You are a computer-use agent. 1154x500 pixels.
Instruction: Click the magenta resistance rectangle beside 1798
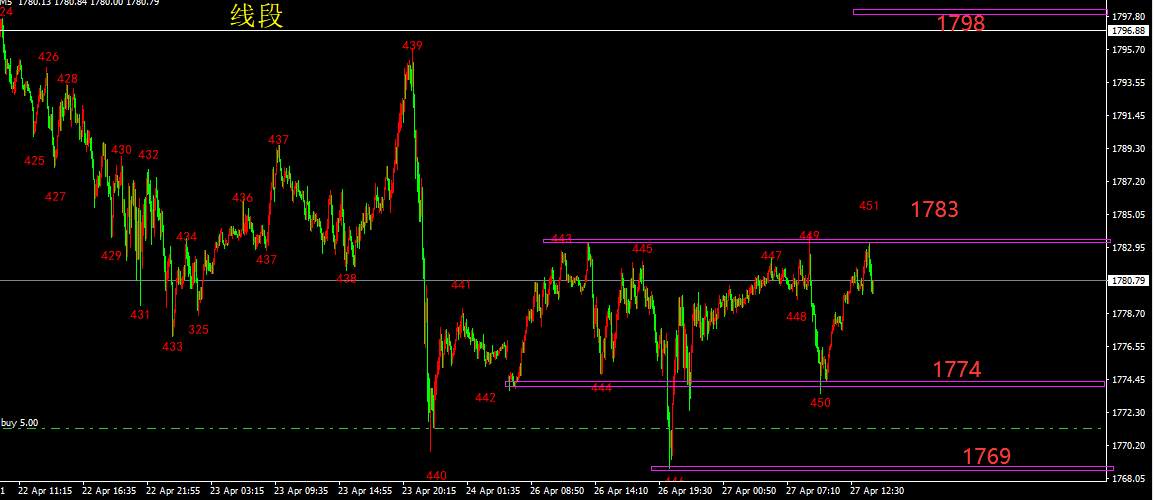coord(980,12)
